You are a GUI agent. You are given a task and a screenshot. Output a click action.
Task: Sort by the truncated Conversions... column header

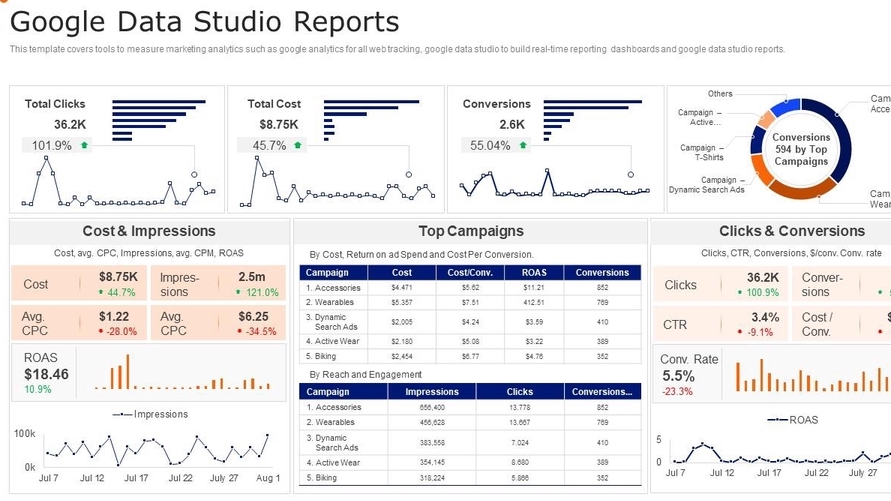pos(602,392)
